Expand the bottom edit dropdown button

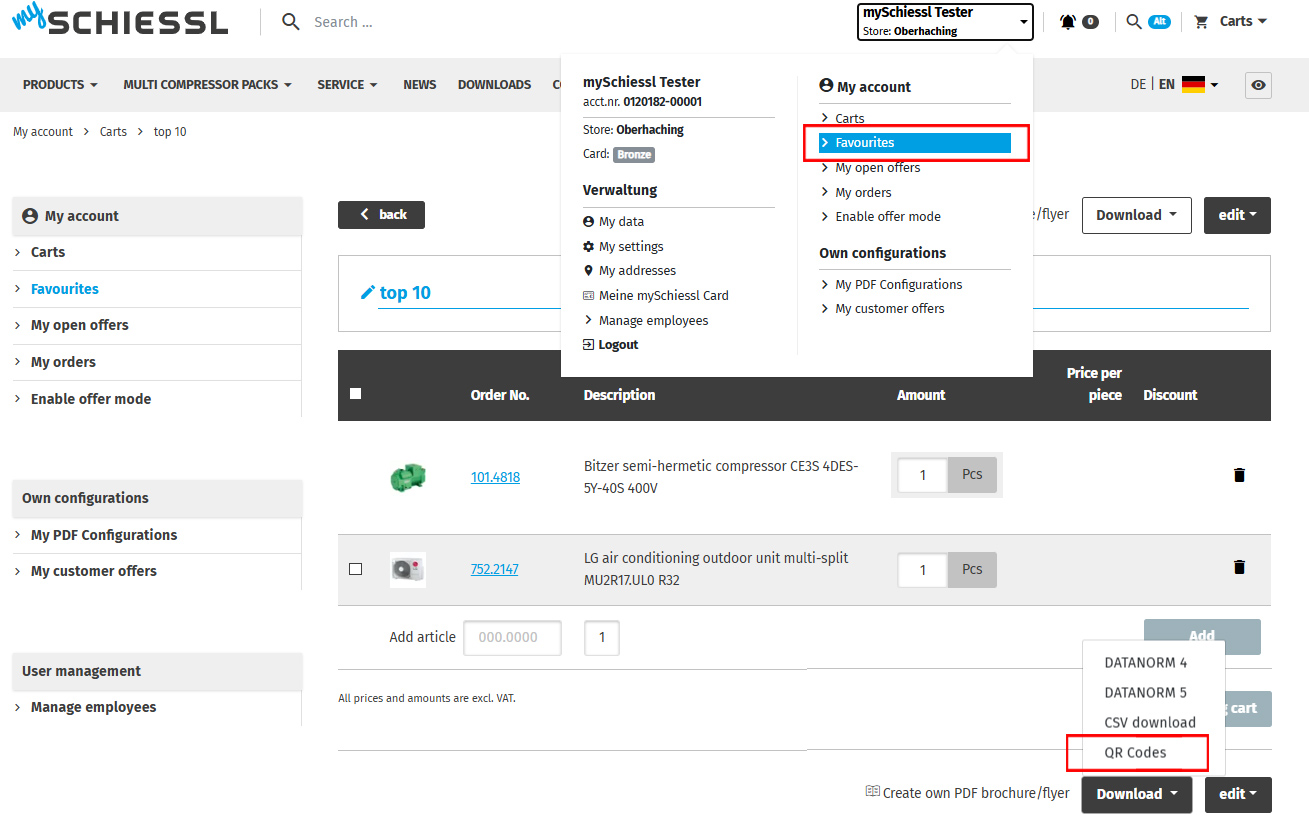tap(1237, 794)
